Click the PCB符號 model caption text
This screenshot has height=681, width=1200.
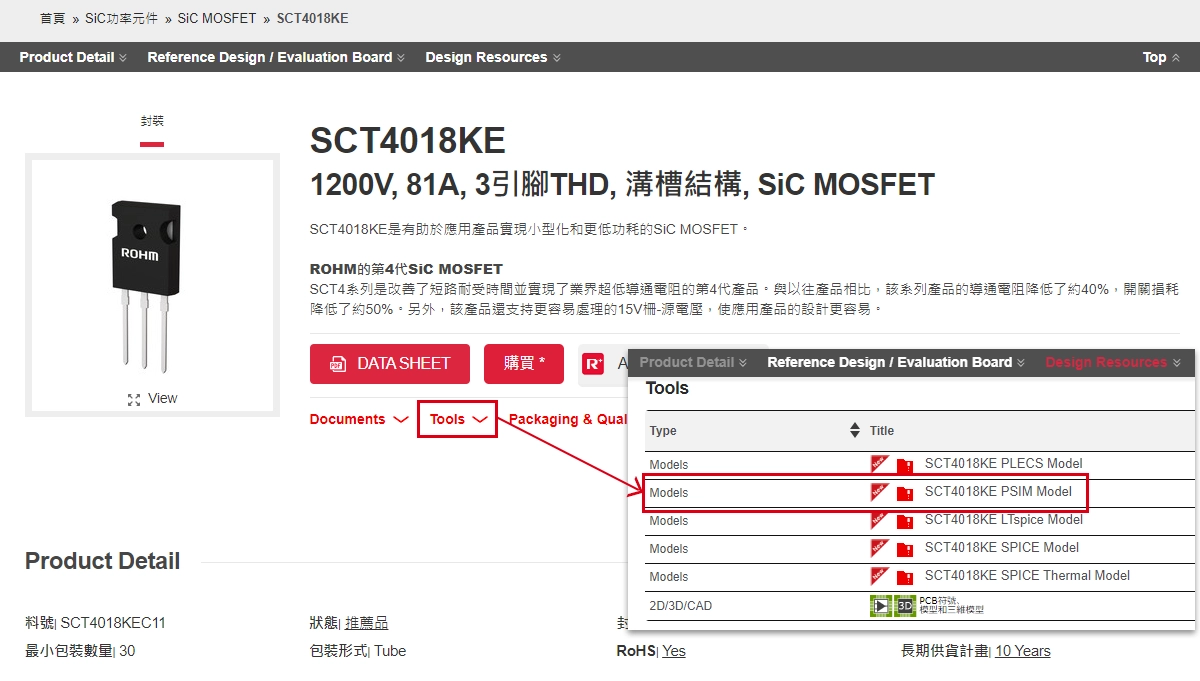pos(952,605)
